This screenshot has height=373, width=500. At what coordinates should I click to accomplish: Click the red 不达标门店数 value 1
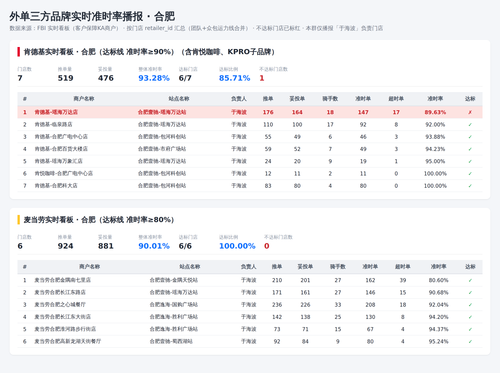coord(262,78)
